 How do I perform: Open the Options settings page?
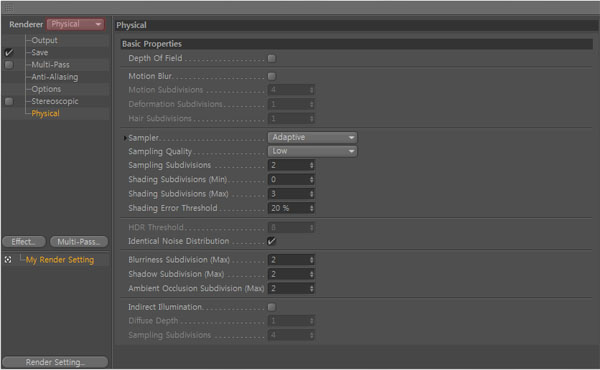46,89
